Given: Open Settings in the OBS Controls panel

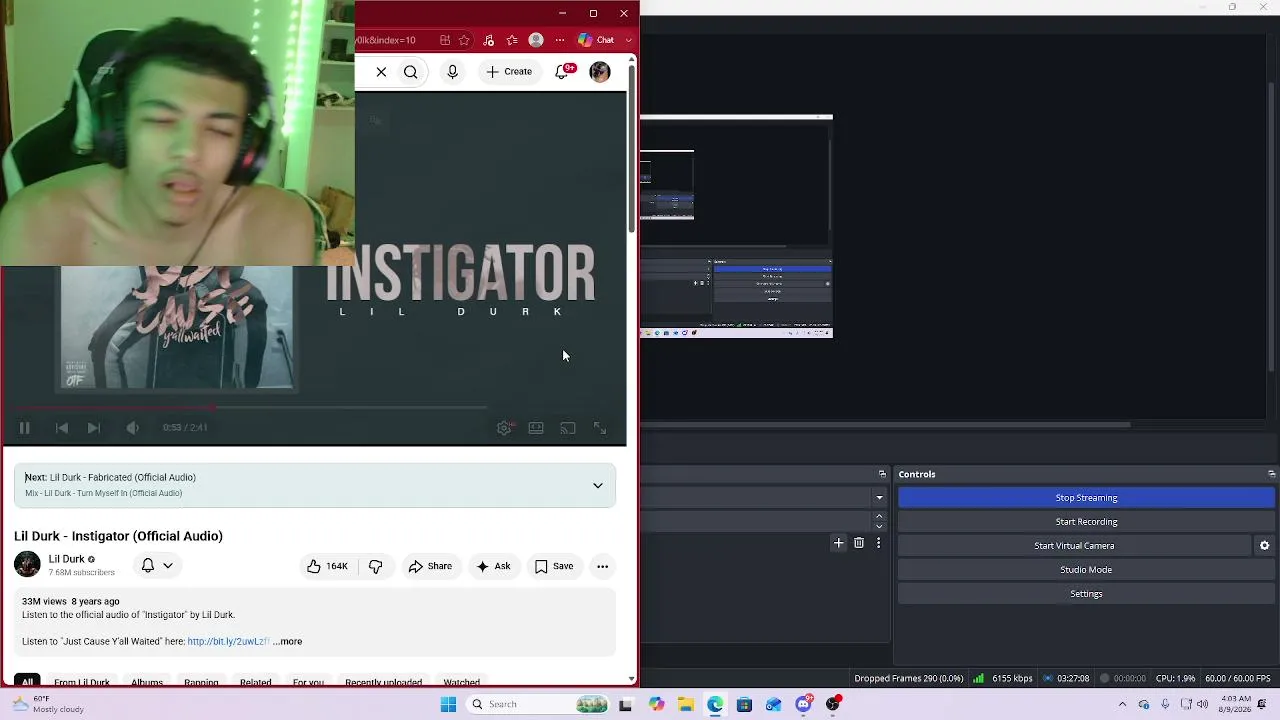Looking at the screenshot, I should (1086, 594).
